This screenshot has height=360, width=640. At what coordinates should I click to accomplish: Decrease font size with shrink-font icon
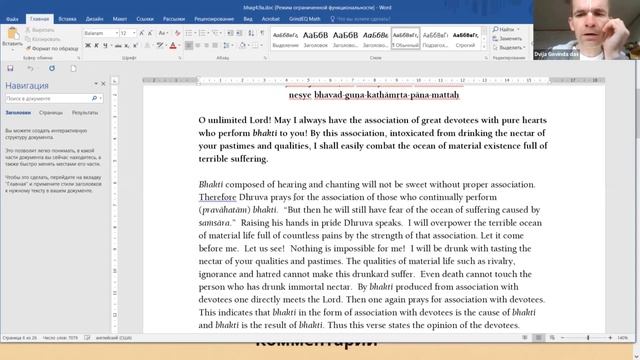(x=150, y=33)
